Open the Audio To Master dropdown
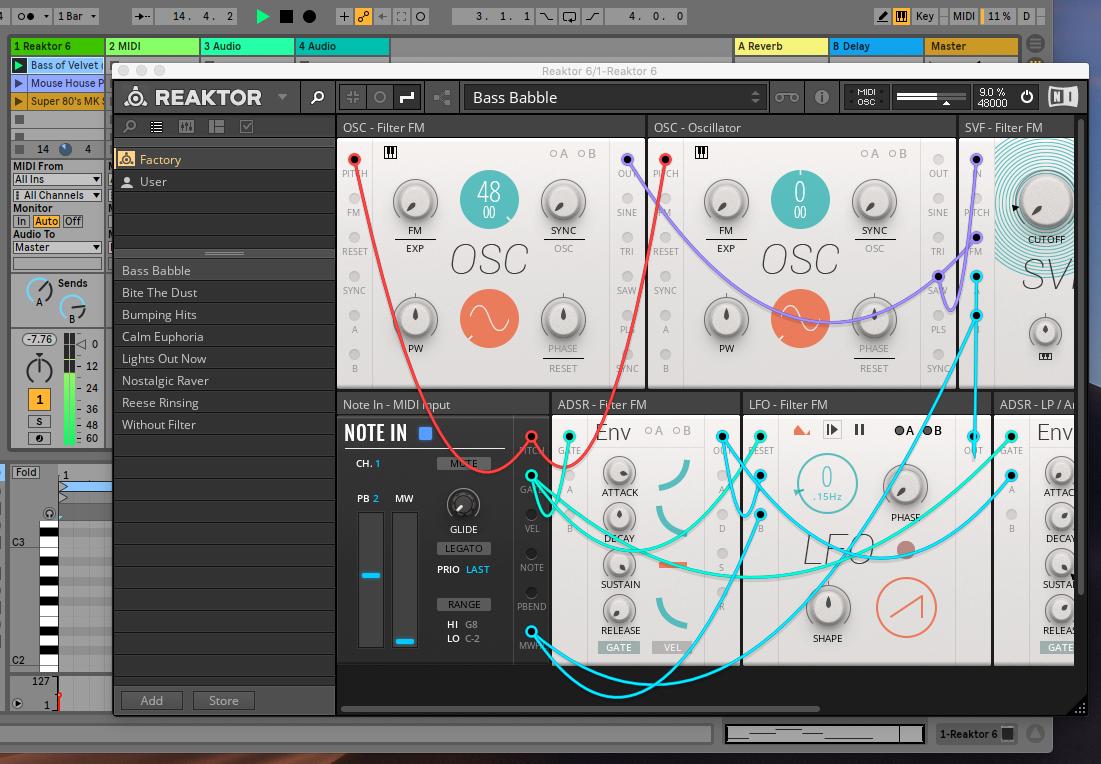The width and height of the screenshot is (1101, 764). click(x=57, y=247)
